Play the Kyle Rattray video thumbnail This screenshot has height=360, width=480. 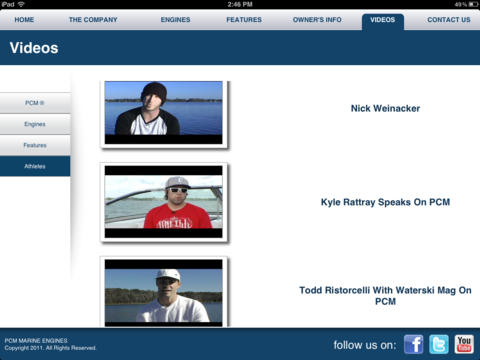point(164,202)
